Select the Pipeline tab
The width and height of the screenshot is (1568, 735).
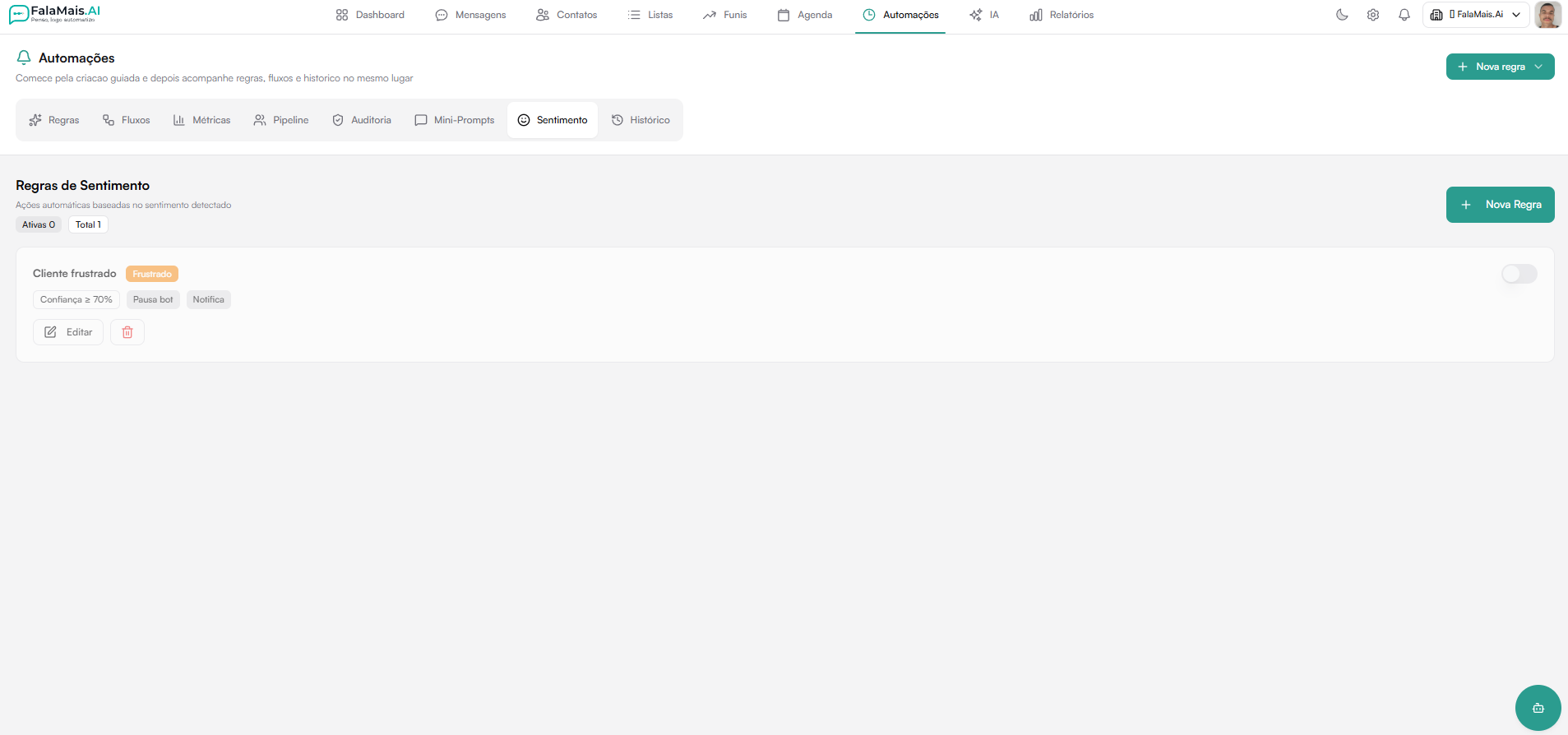coord(281,120)
